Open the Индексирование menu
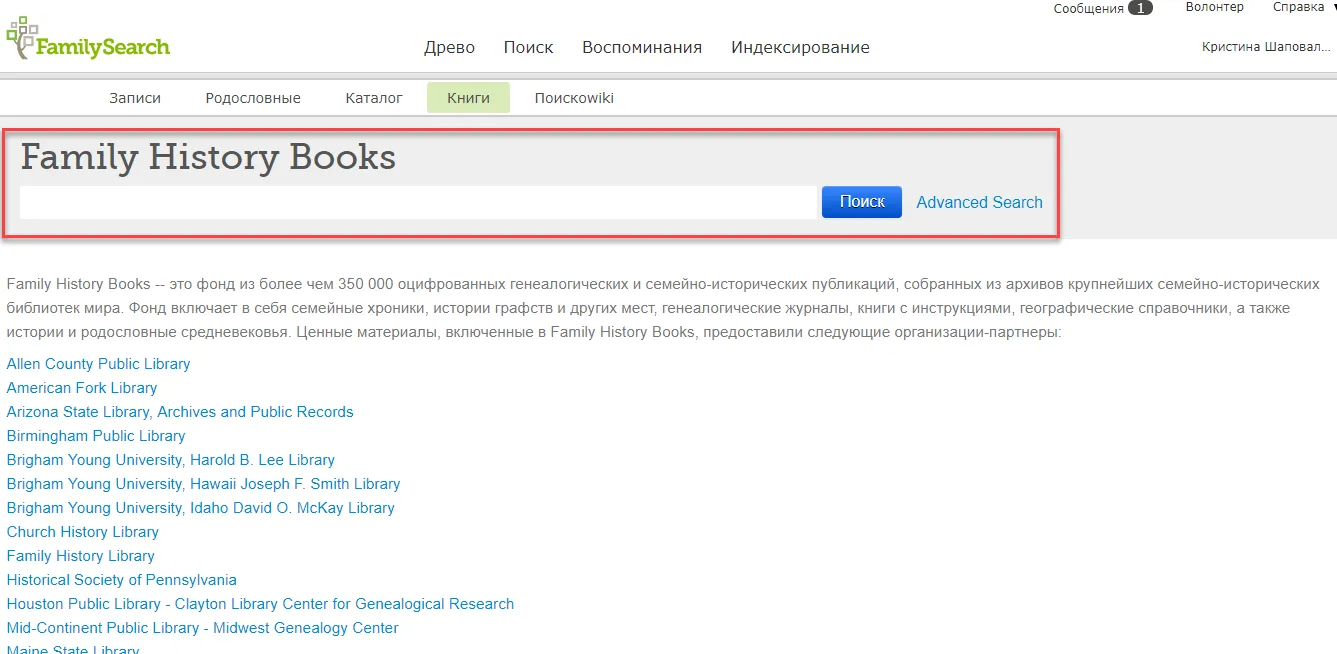This screenshot has height=654, width=1337. click(x=800, y=47)
